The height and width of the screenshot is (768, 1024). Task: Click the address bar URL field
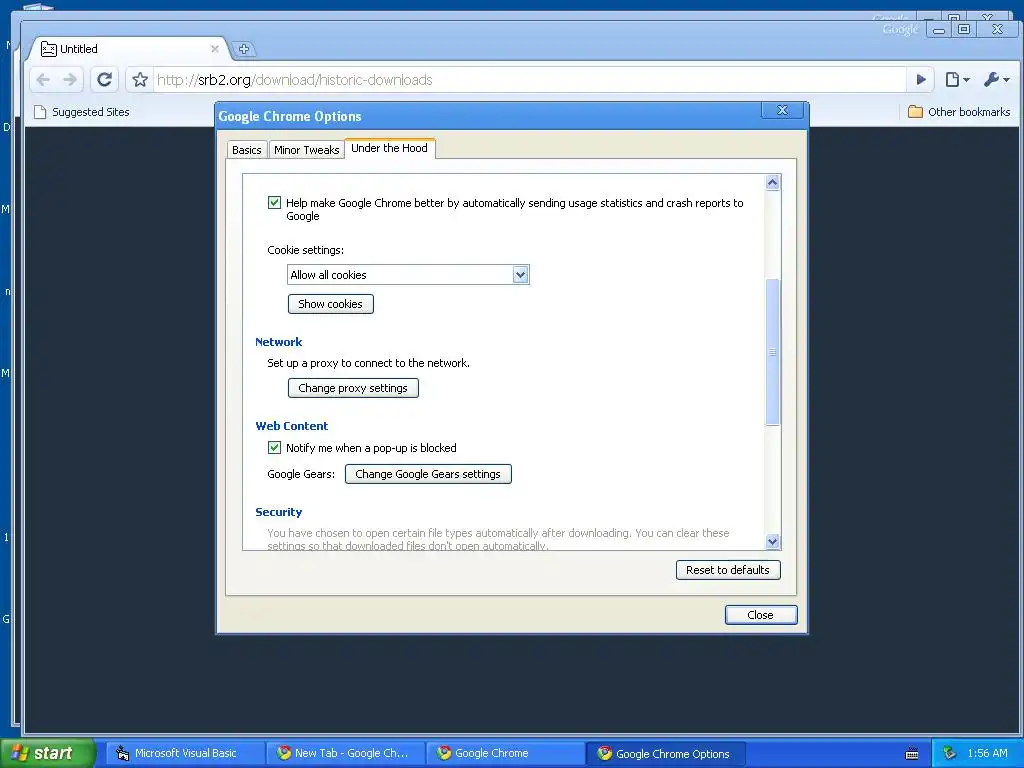pyautogui.click(x=529, y=80)
